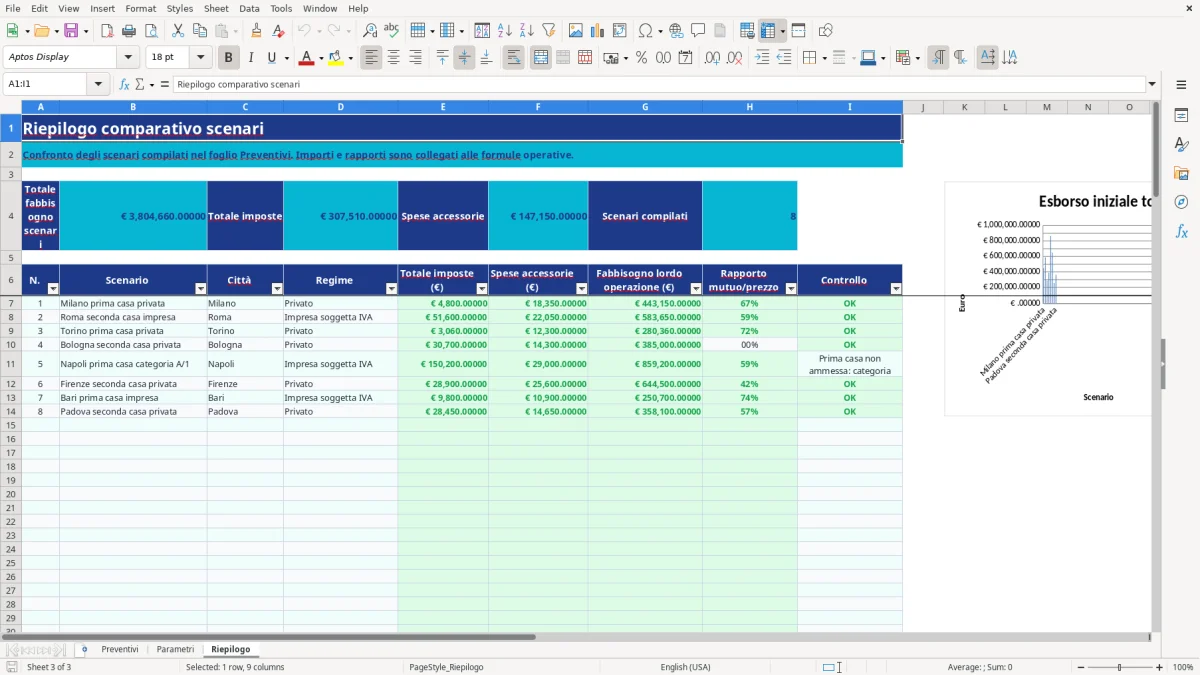Click Sort Descending icon
1200x675 pixels.
coord(526,31)
